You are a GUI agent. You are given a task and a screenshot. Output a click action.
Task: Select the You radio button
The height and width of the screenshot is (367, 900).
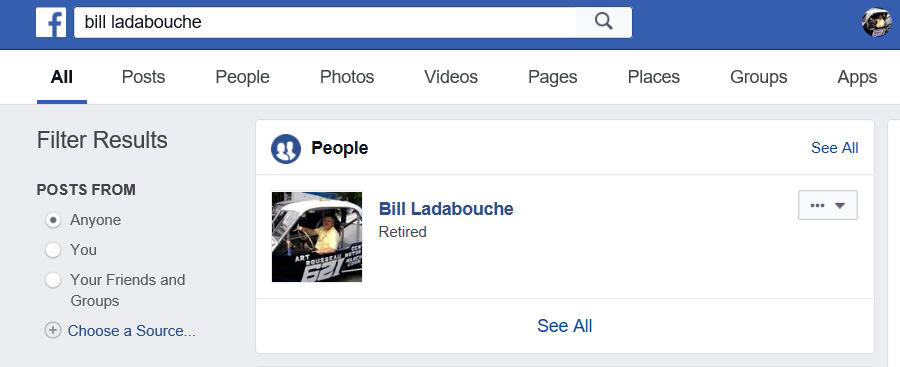click(53, 250)
